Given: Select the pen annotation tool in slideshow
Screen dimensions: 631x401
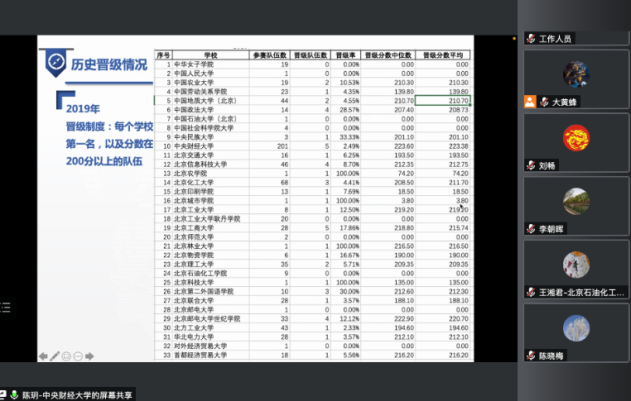Looking at the screenshot, I should click(x=55, y=356).
